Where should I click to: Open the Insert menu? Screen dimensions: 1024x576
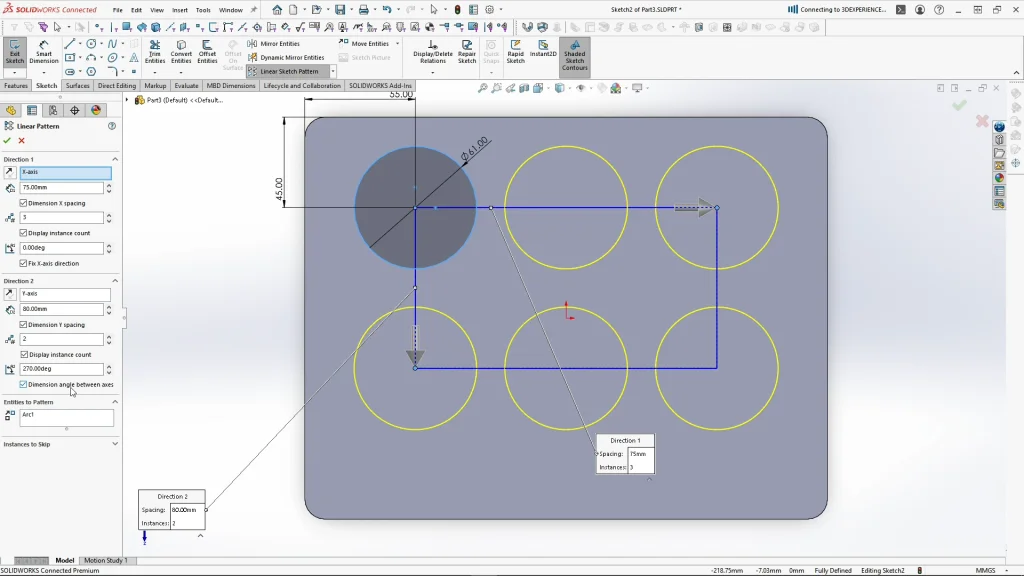(x=179, y=10)
